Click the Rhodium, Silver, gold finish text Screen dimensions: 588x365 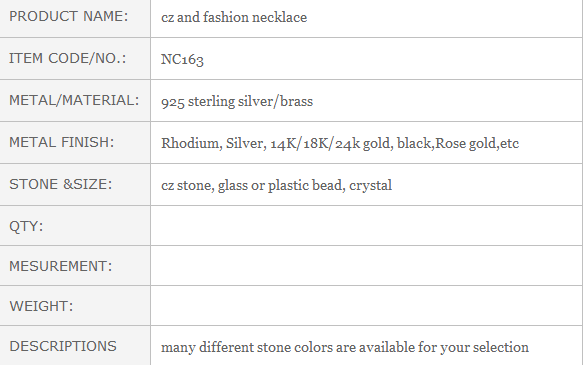(x=340, y=144)
